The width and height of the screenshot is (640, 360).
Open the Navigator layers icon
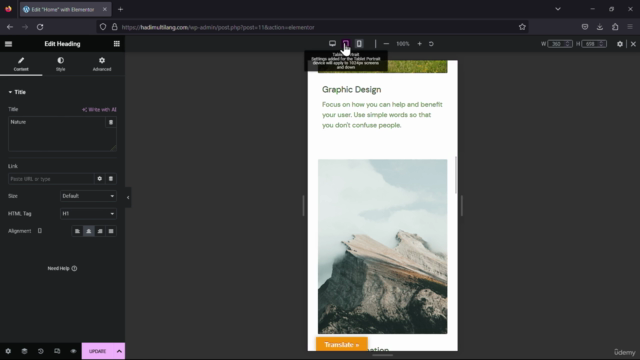click(24, 351)
